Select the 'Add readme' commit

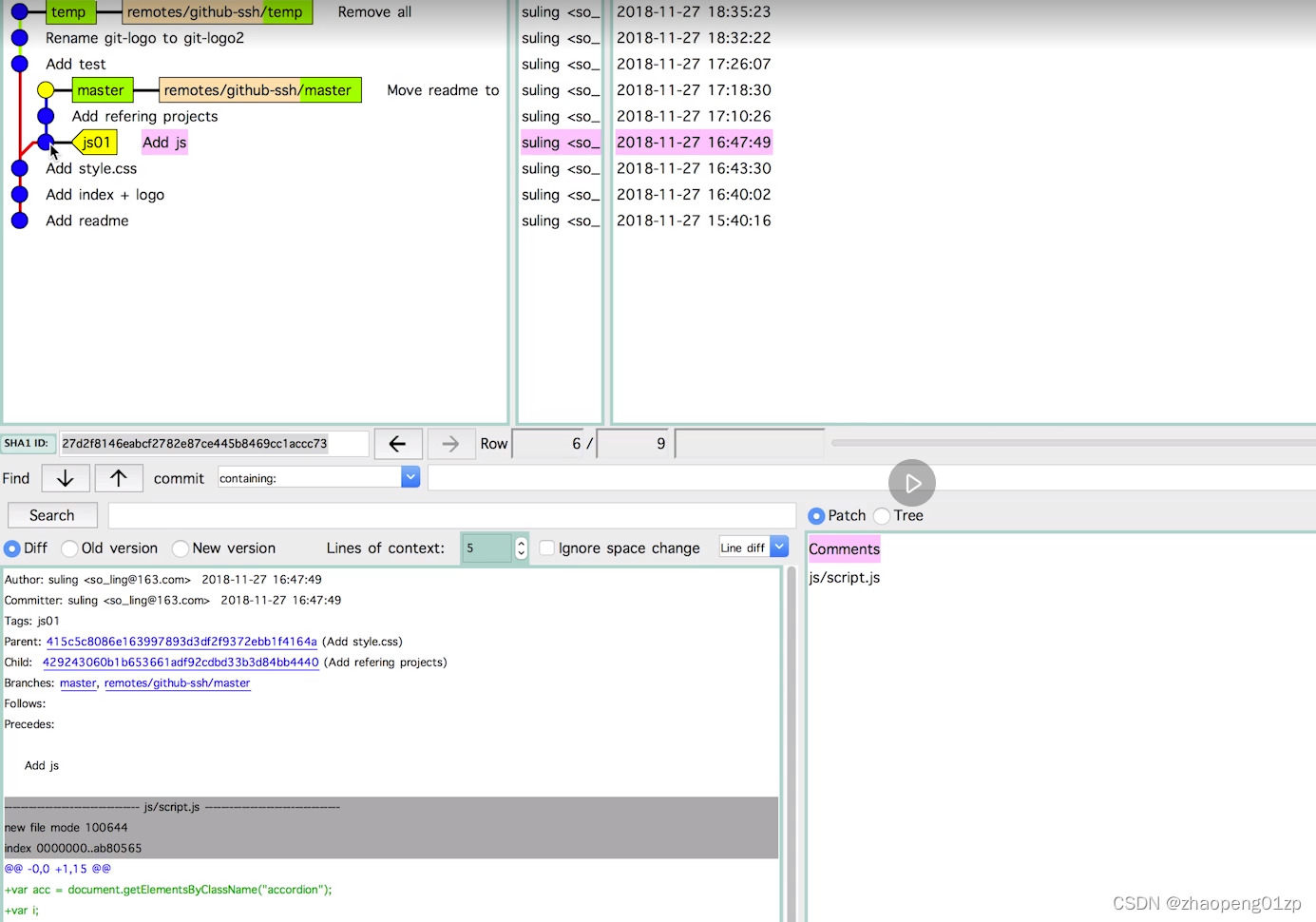pyautogui.click(x=87, y=221)
